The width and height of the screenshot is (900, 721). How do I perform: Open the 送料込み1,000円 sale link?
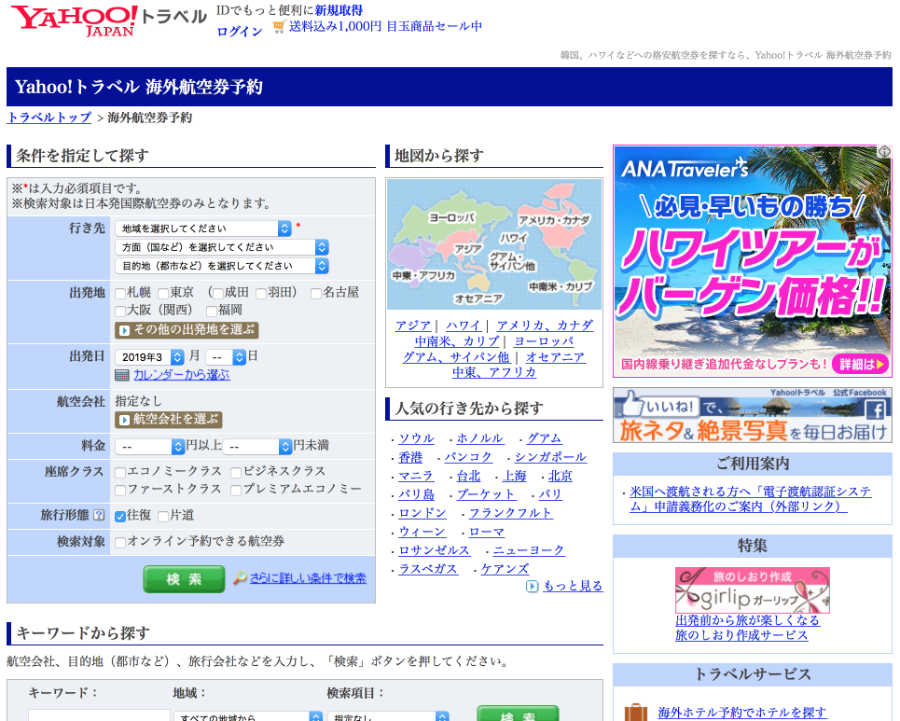tap(385, 26)
